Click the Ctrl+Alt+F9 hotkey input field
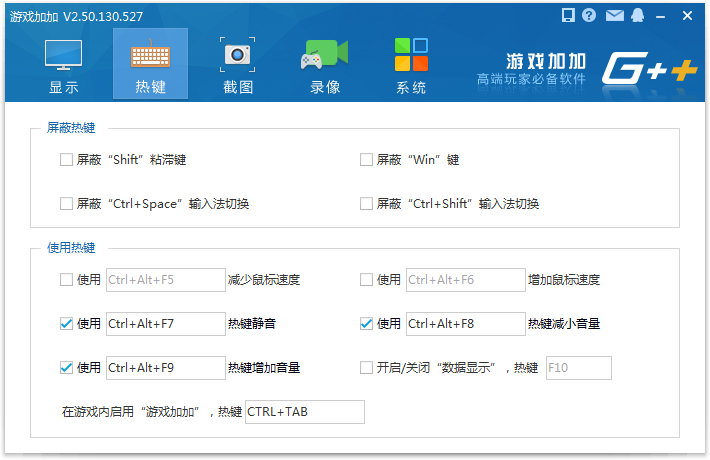The image size is (710, 460). pos(165,368)
